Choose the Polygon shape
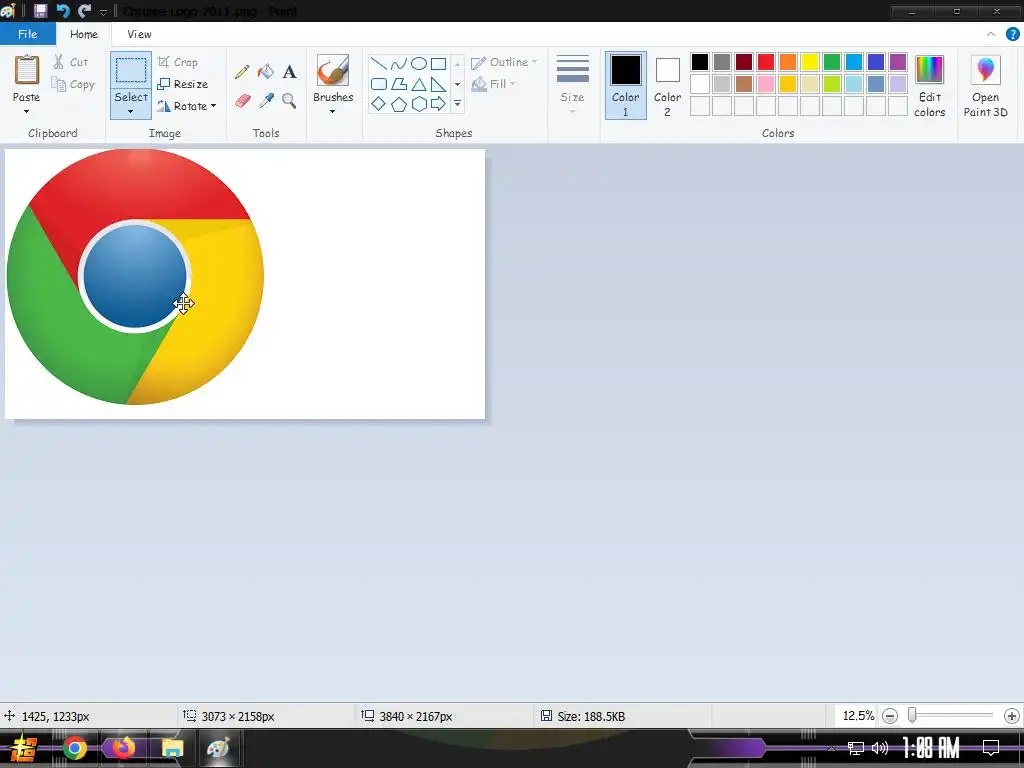1024x768 pixels. (398, 84)
